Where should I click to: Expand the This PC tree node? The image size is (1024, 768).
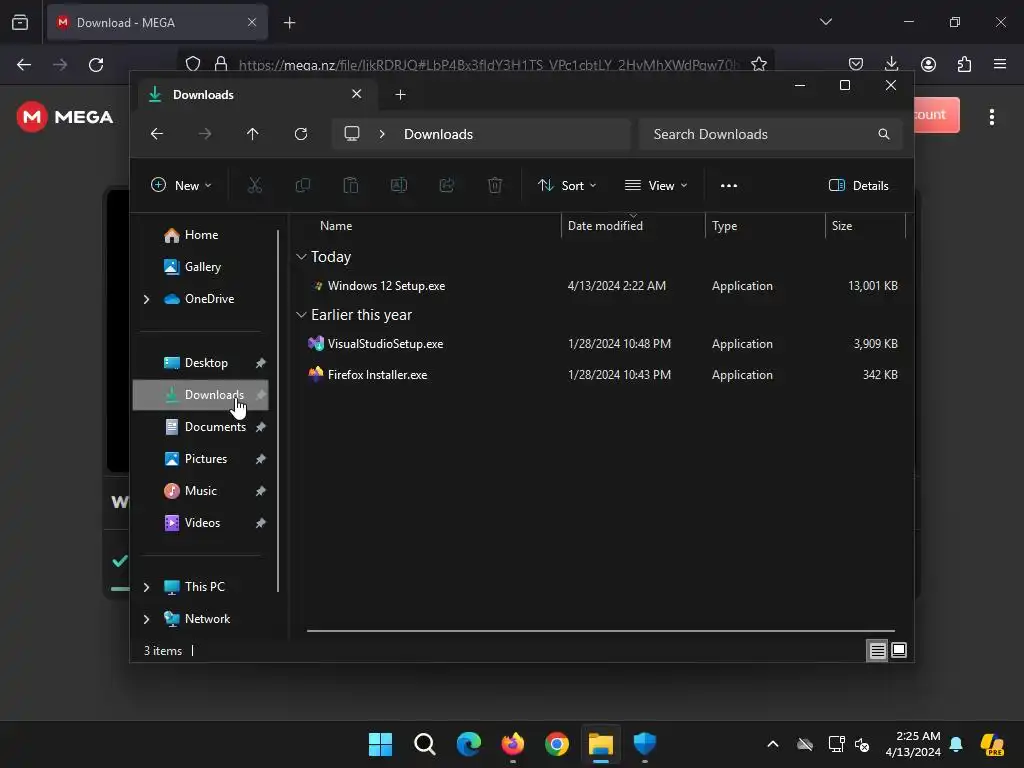pyautogui.click(x=146, y=587)
